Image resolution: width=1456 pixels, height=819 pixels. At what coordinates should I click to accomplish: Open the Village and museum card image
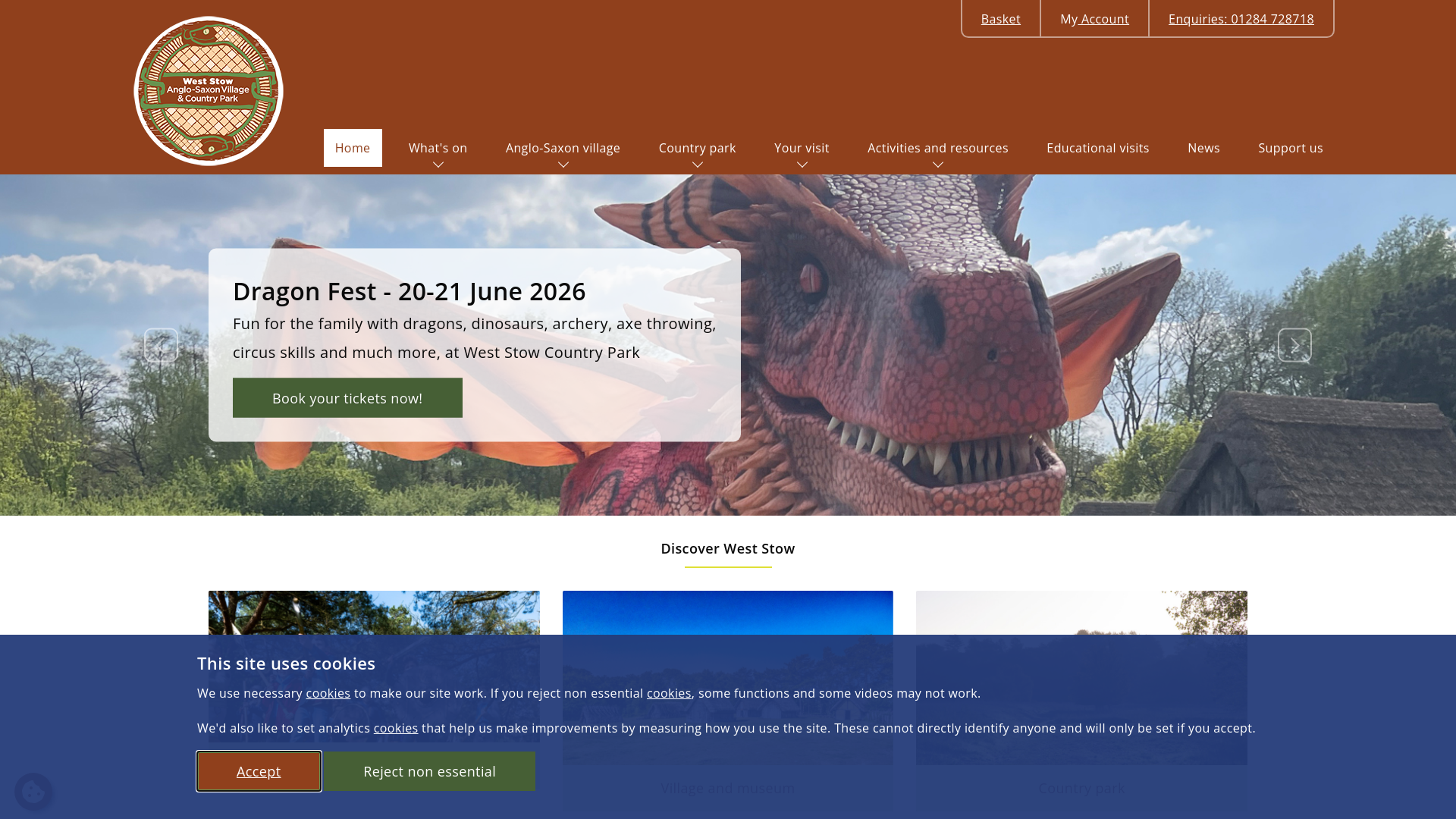coord(728,678)
